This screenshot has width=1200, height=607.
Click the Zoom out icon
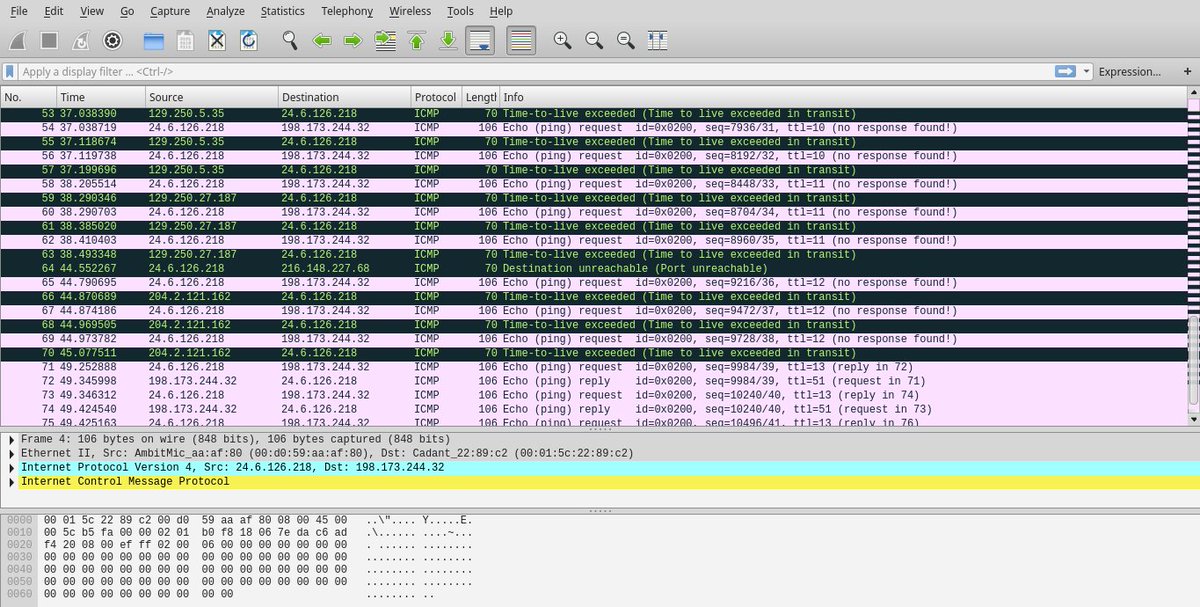click(594, 41)
